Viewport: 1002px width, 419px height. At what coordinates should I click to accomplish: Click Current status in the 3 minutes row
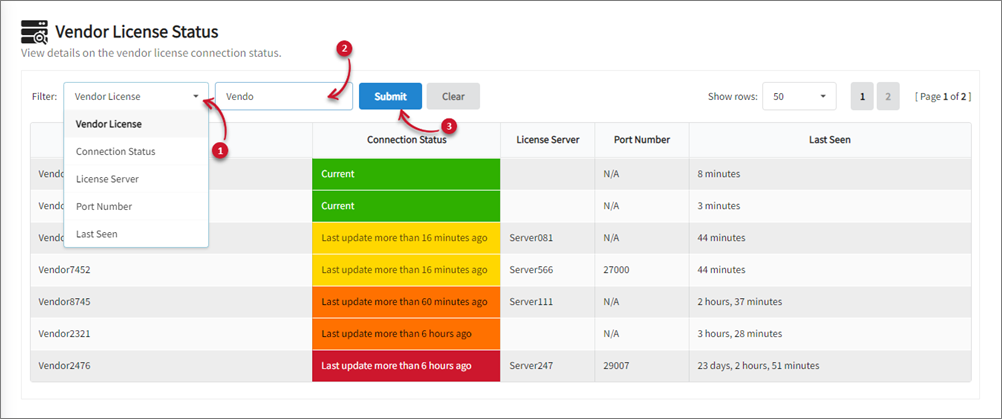[x=406, y=206]
